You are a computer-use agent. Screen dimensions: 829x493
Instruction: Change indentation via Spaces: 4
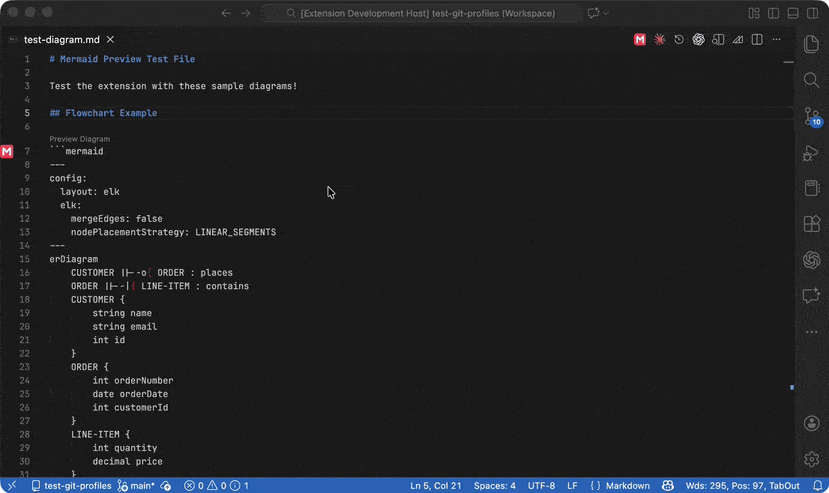494,486
